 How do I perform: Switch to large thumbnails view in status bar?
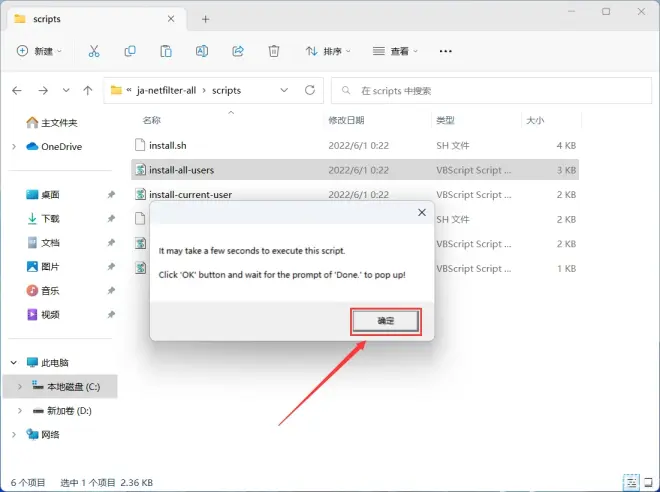tap(648, 482)
